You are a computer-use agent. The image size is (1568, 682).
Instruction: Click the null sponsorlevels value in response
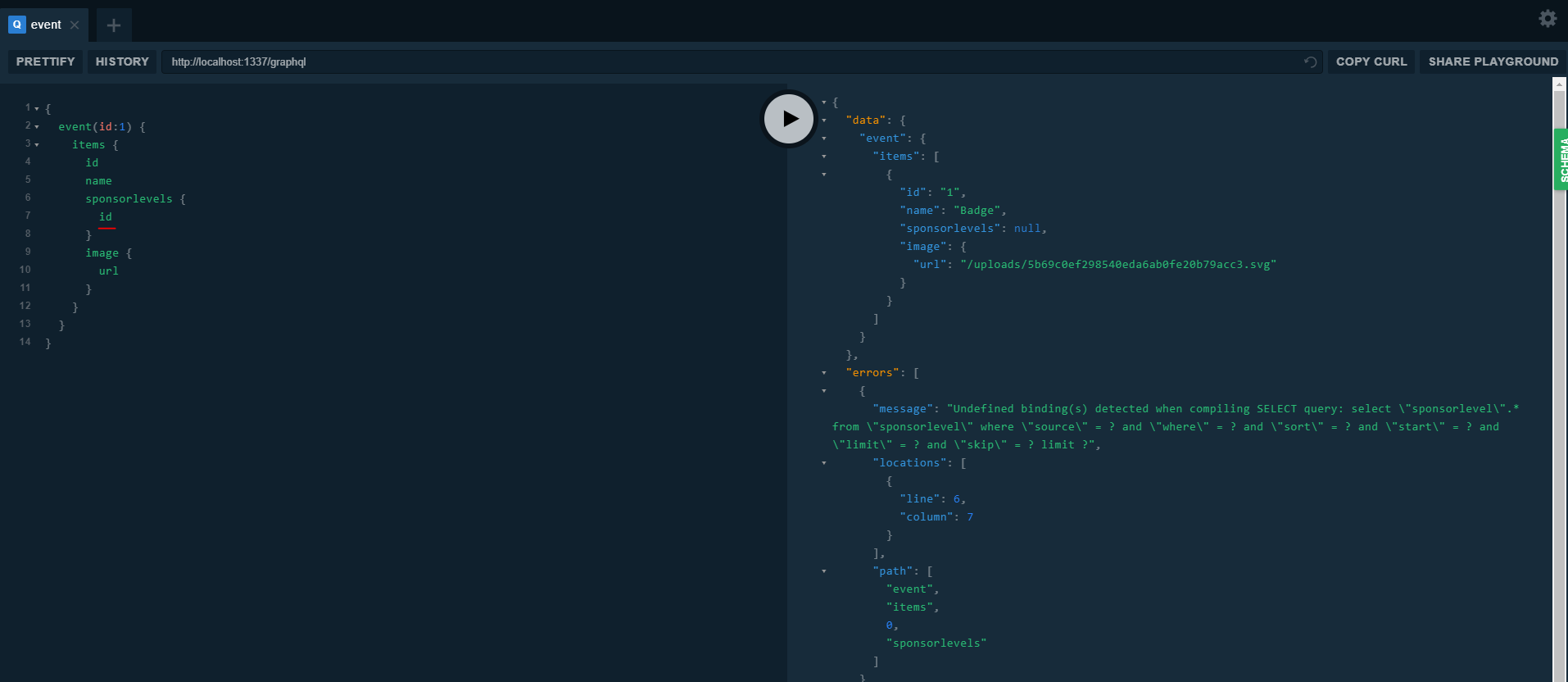click(1026, 229)
